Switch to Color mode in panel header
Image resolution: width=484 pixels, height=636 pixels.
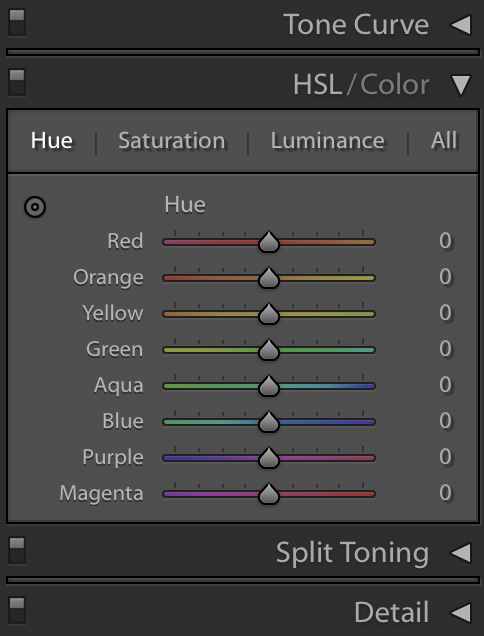tap(394, 85)
